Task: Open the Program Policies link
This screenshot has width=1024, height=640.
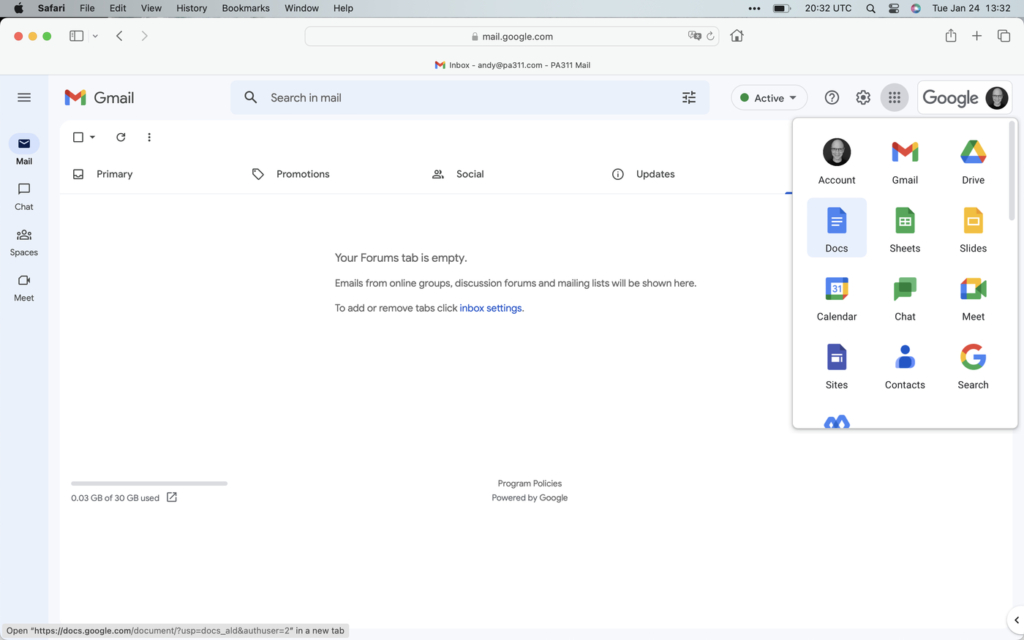Action: (x=529, y=483)
